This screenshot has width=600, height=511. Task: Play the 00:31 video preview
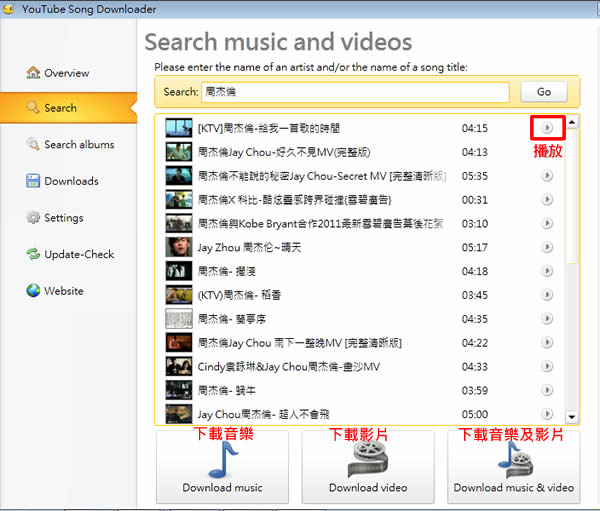click(x=547, y=199)
